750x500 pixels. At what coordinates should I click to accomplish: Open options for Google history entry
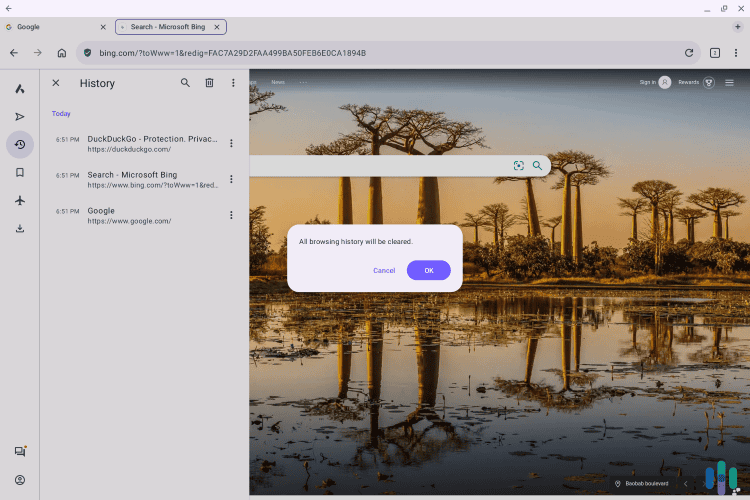click(231, 215)
